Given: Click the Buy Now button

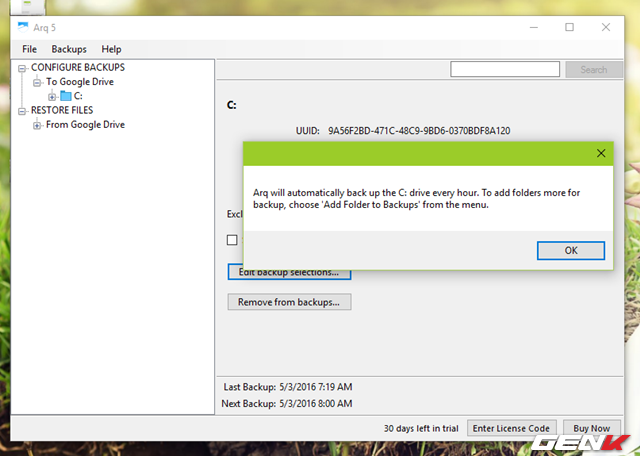Looking at the screenshot, I should point(590,428).
